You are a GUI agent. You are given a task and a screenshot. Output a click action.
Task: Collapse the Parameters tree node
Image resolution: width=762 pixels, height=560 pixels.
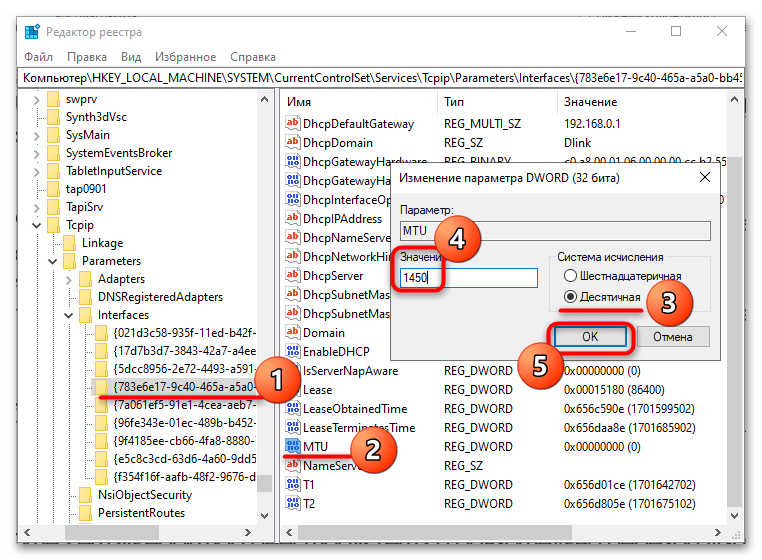pos(52,261)
